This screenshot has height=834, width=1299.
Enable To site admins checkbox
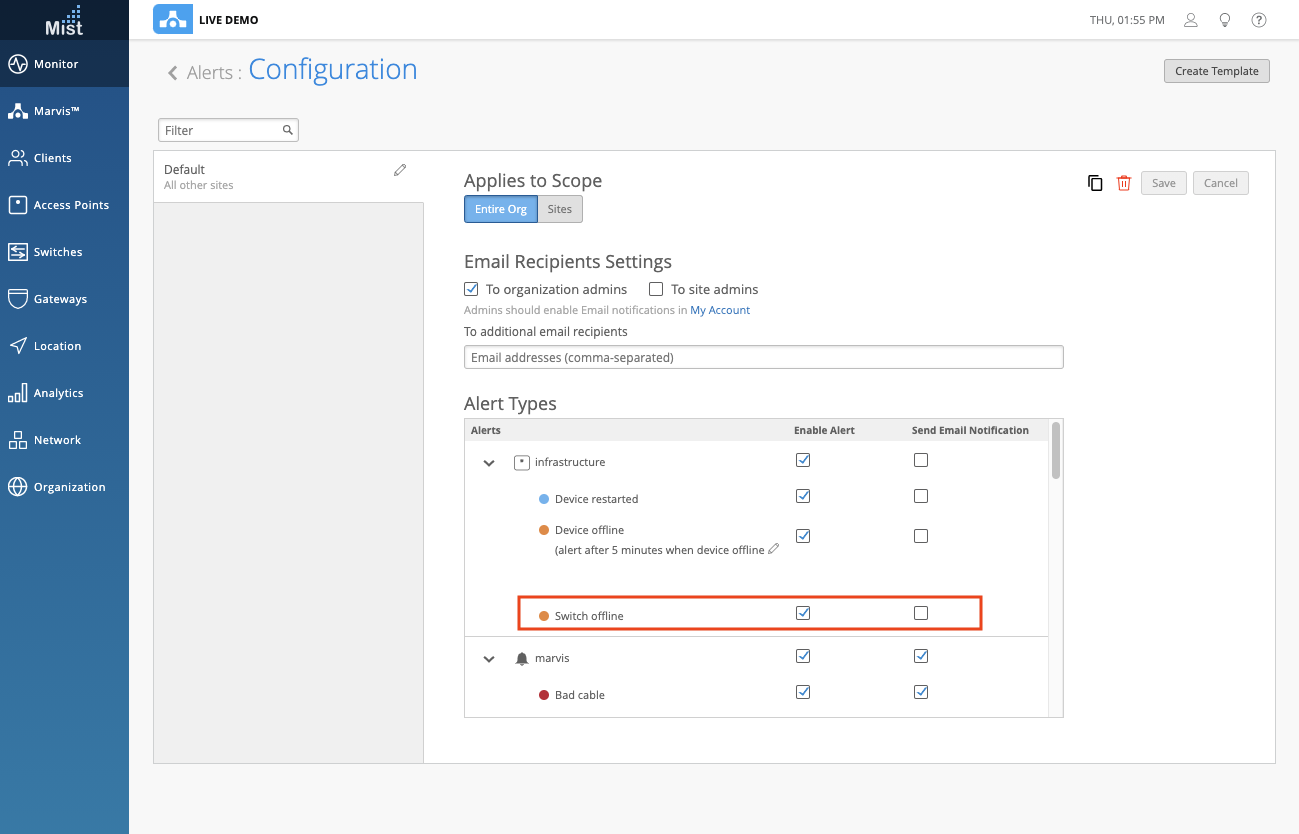click(656, 289)
